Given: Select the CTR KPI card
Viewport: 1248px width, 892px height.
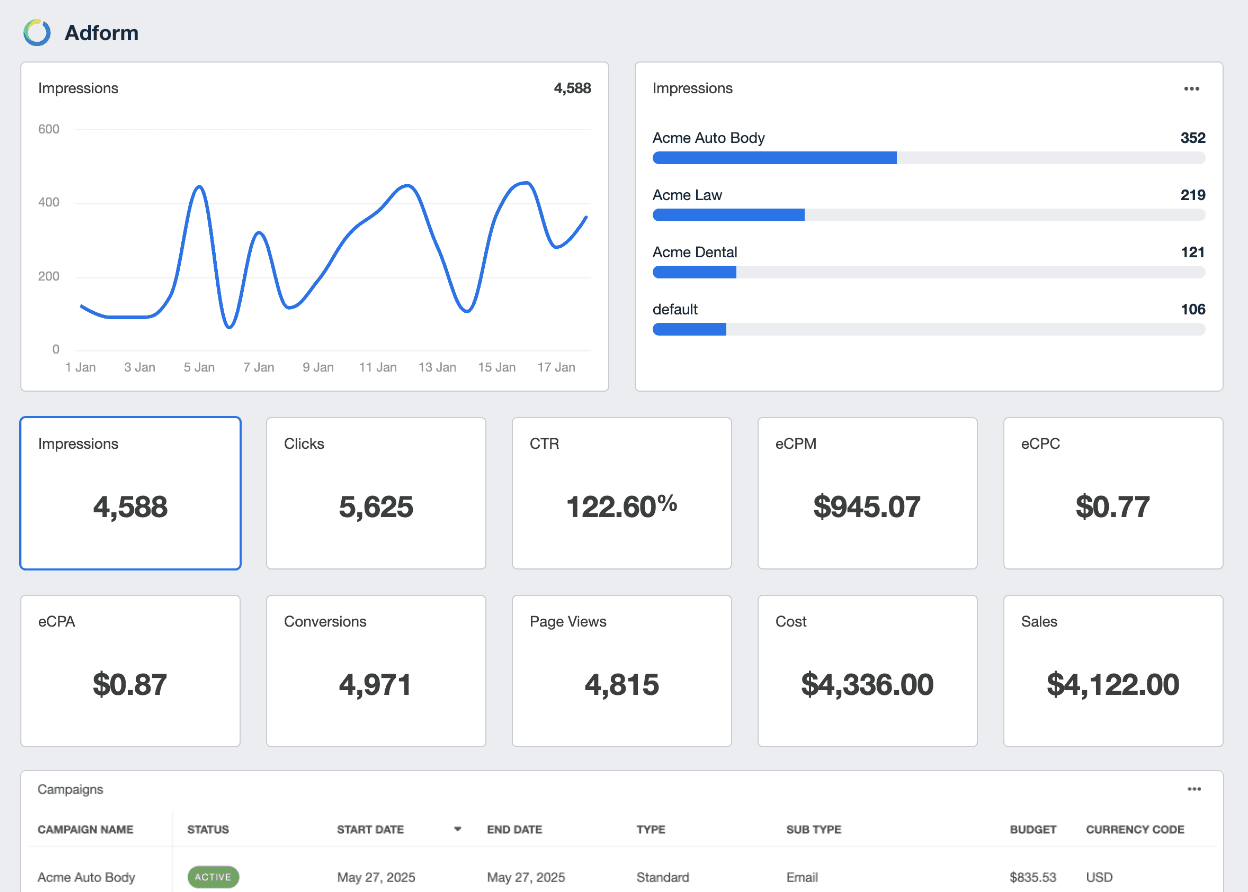Looking at the screenshot, I should click(x=622, y=493).
